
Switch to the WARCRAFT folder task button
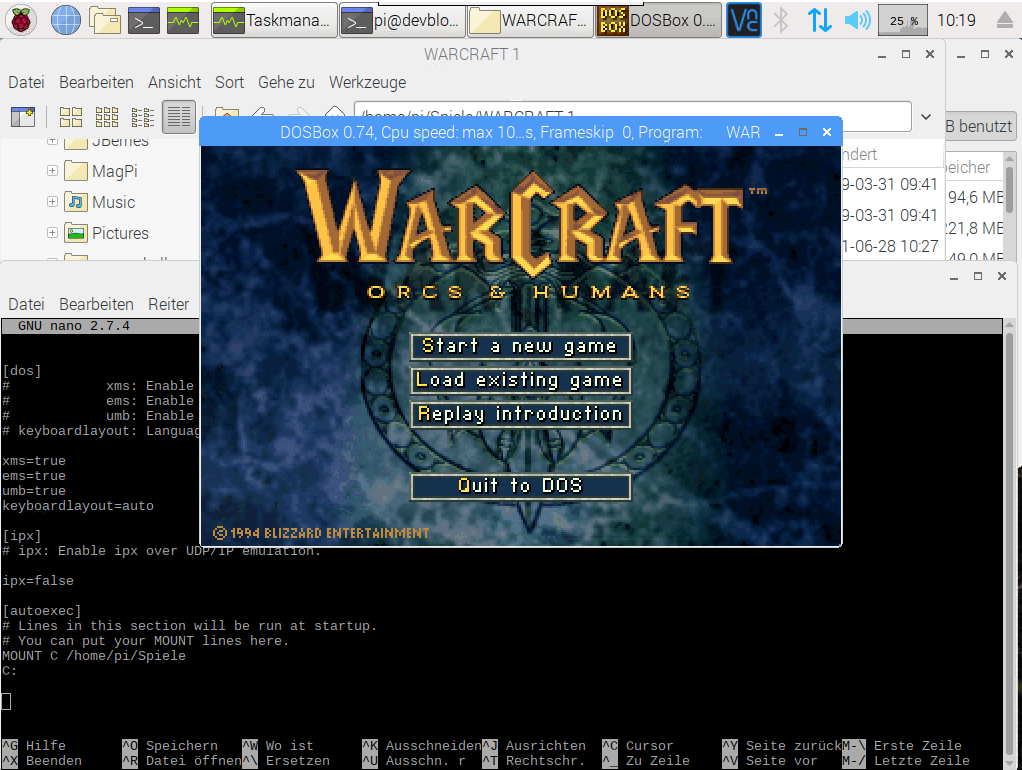(x=531, y=20)
